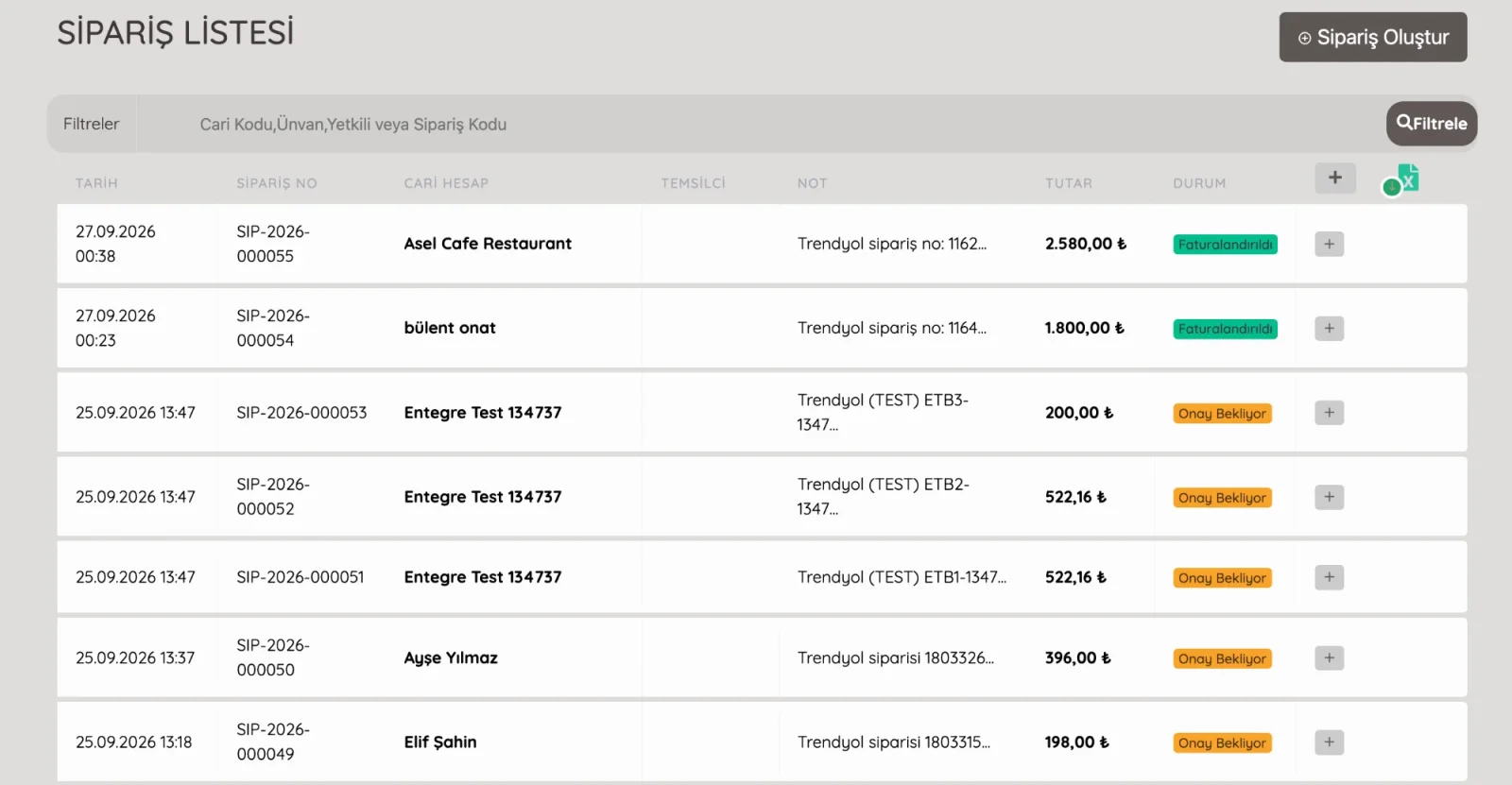
Task: Click the plus icon in table header
Action: coord(1334,178)
